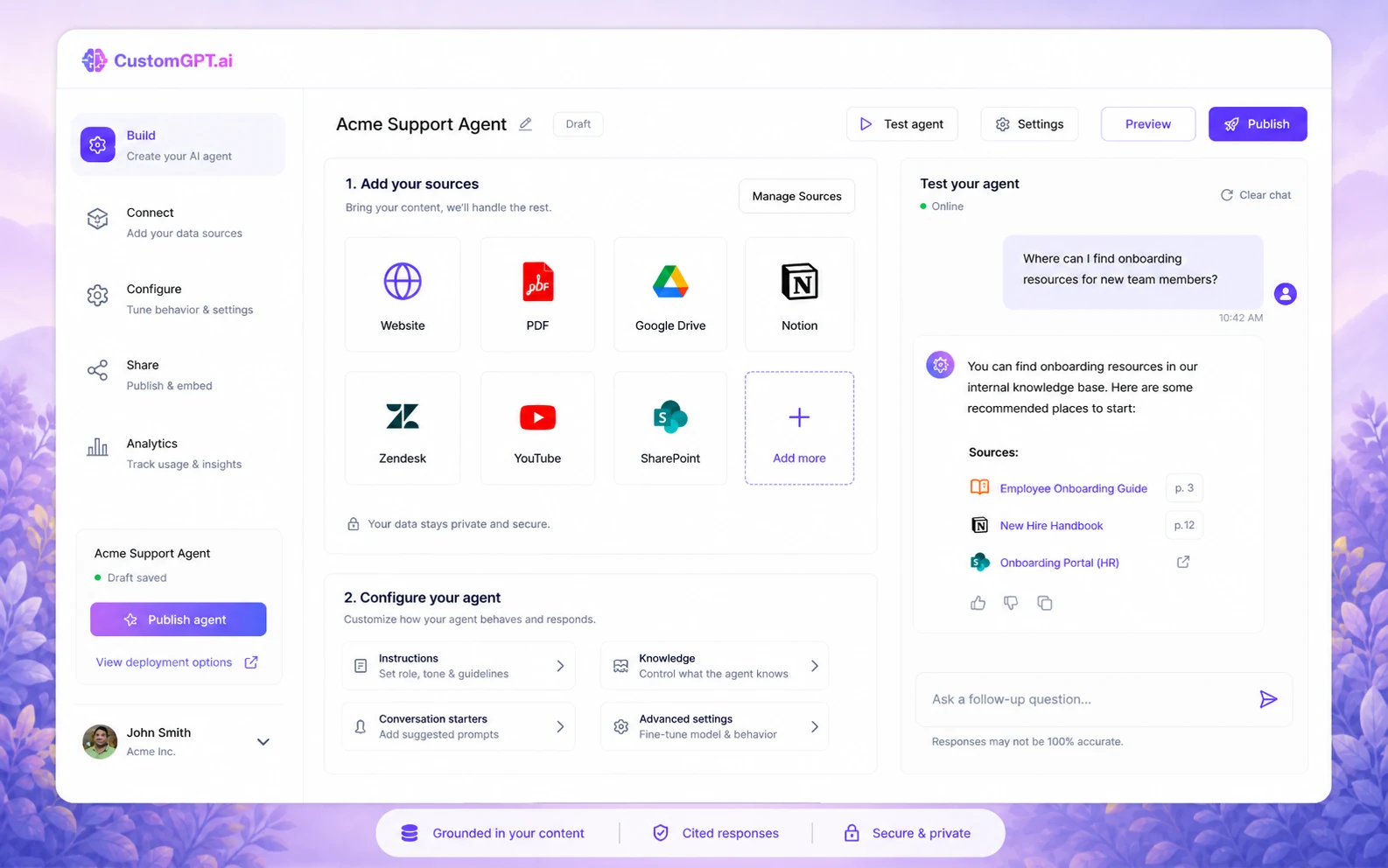Open Settings from the top bar

click(x=1029, y=124)
